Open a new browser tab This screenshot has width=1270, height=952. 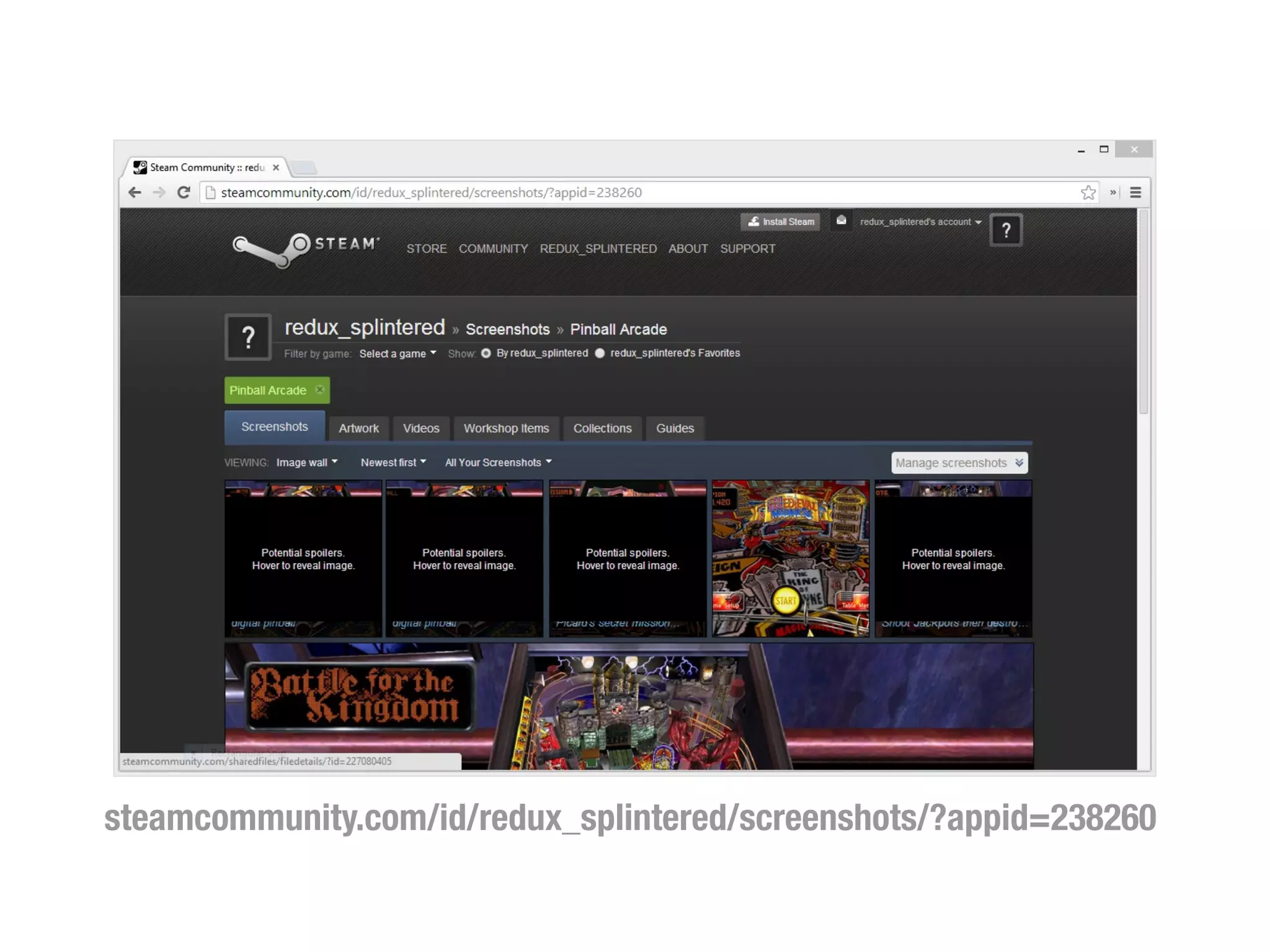point(304,167)
